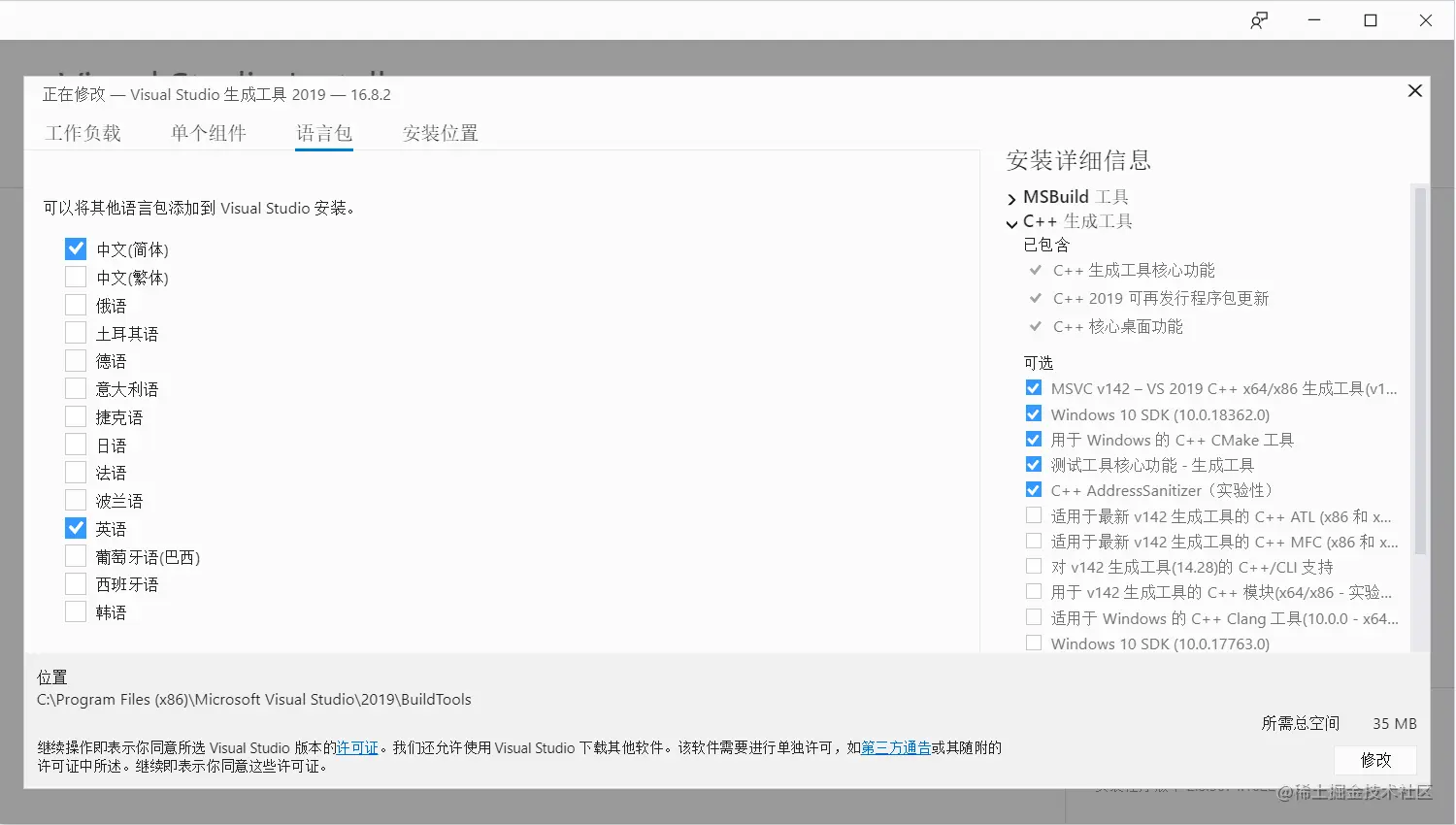
Task: Go to the 安装位置 tab
Action: (x=441, y=133)
